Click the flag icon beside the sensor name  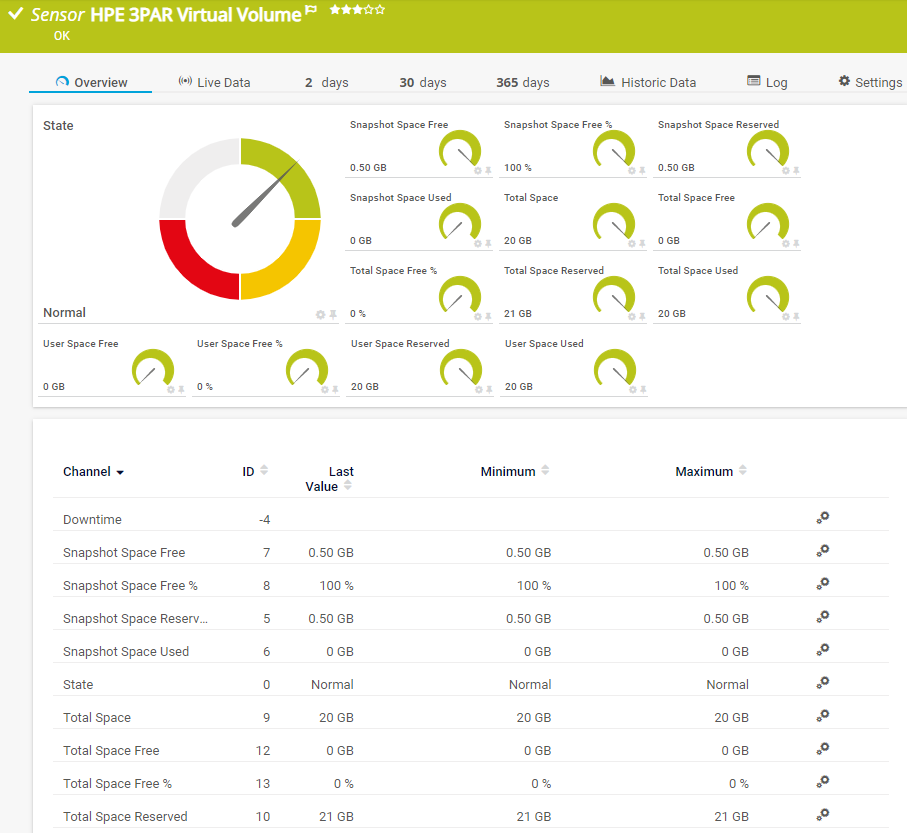(x=311, y=11)
